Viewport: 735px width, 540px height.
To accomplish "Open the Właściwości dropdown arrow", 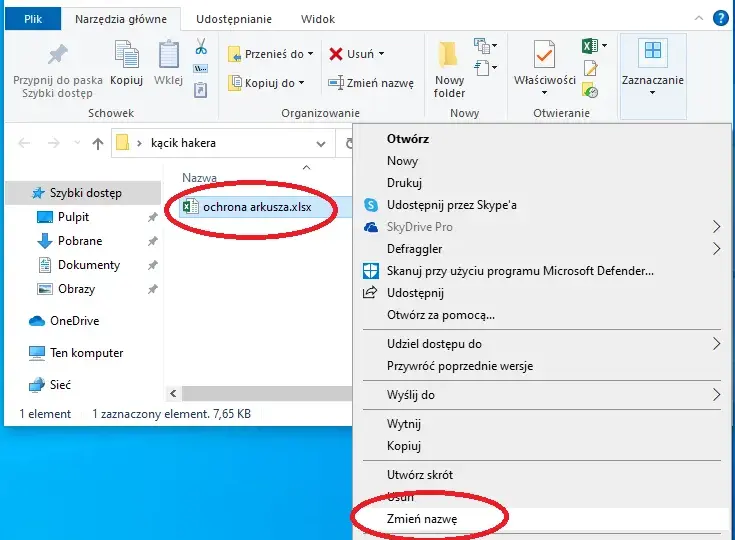I will (544, 93).
